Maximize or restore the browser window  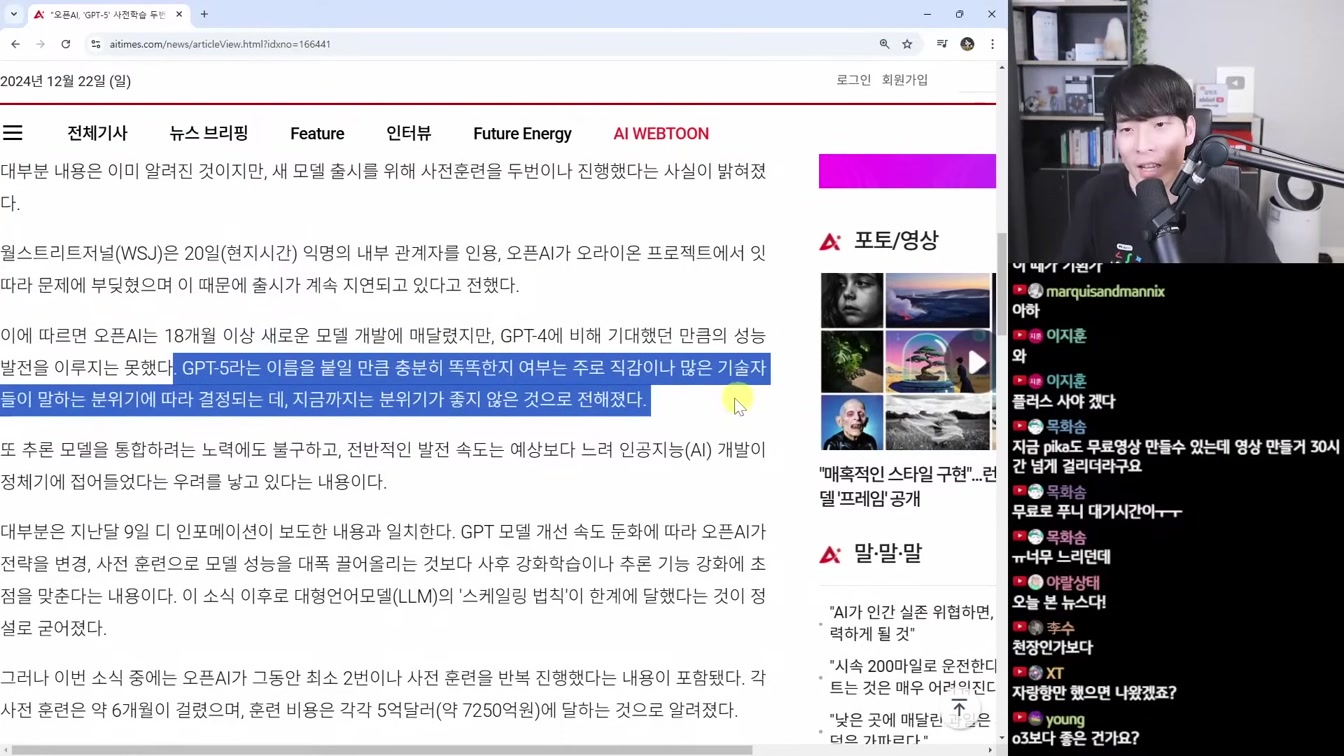(x=959, y=14)
